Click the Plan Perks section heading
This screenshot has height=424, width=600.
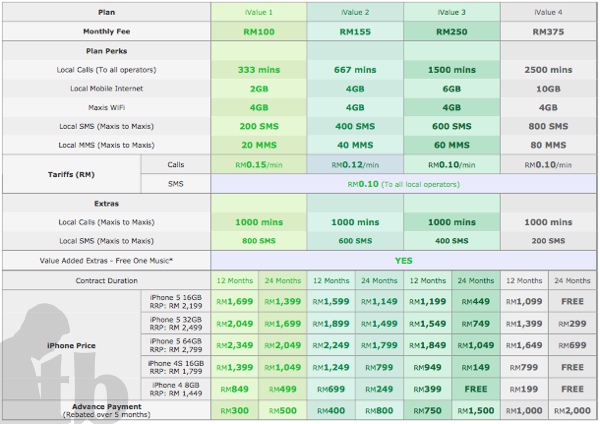tap(105, 51)
